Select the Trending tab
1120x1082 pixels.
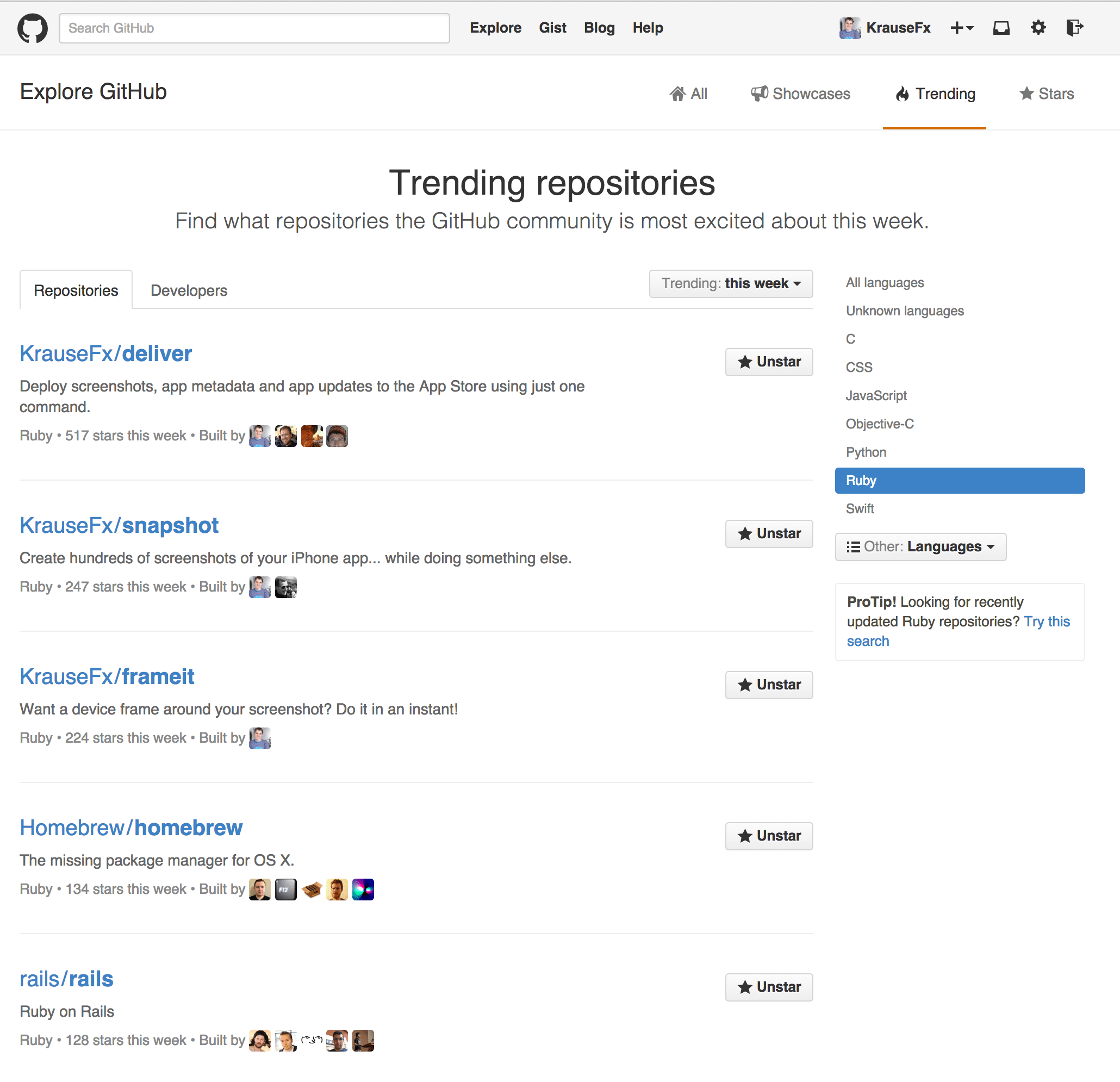coord(935,94)
